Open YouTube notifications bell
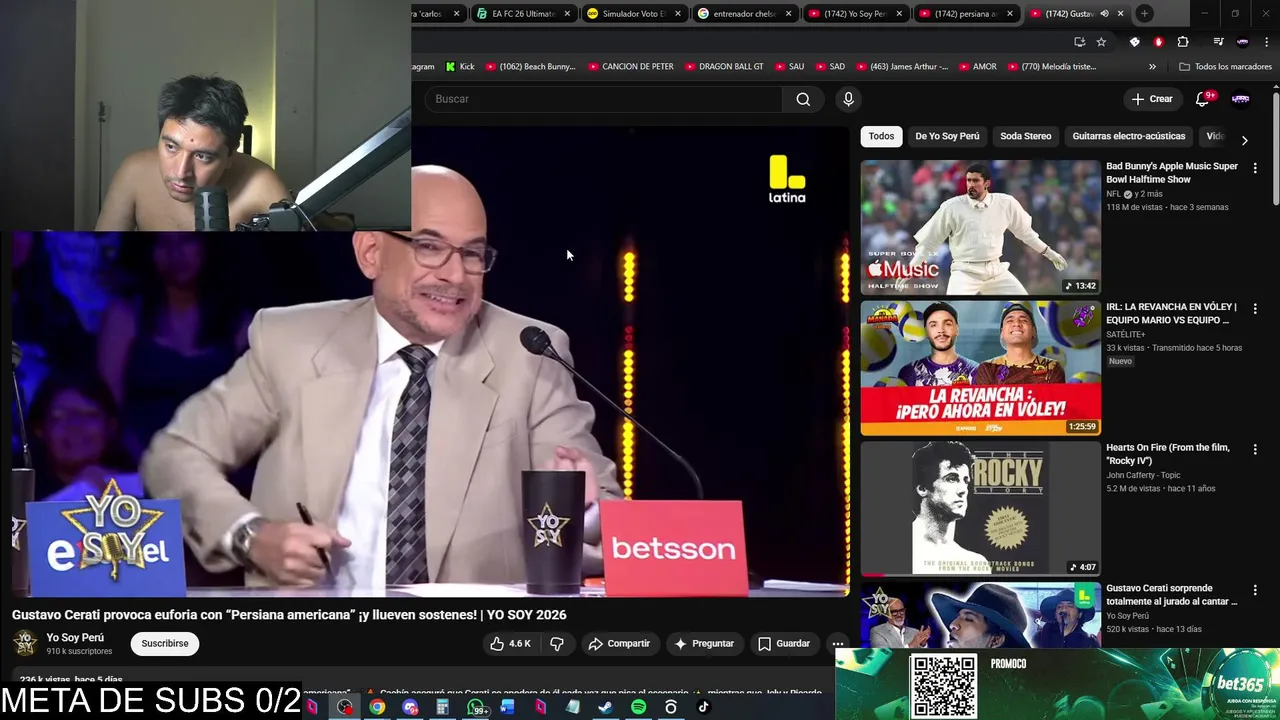1280x720 pixels. (1203, 99)
